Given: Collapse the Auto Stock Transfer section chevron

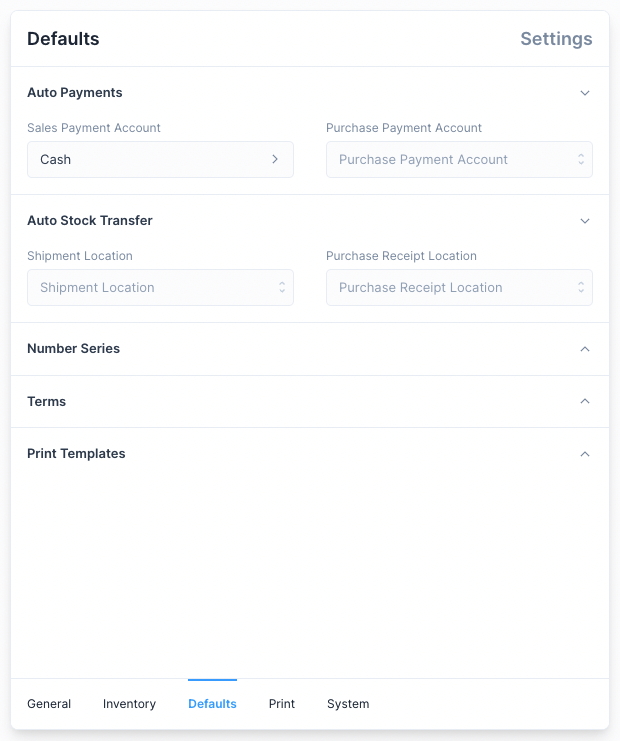Looking at the screenshot, I should (585, 221).
